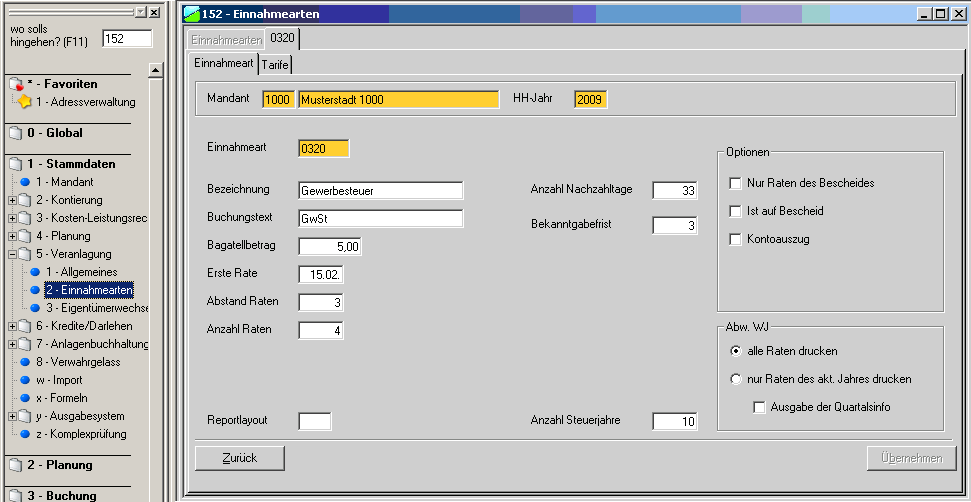Collapse the Veranlagung tree node
Viewport: 971px width, 502px height.
tap(11, 254)
